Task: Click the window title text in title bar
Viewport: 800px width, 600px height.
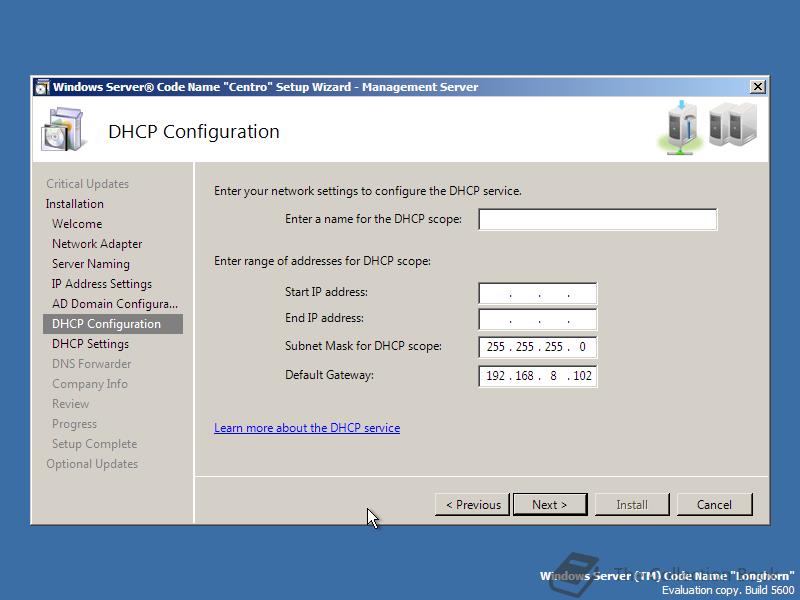Action: click(265, 87)
